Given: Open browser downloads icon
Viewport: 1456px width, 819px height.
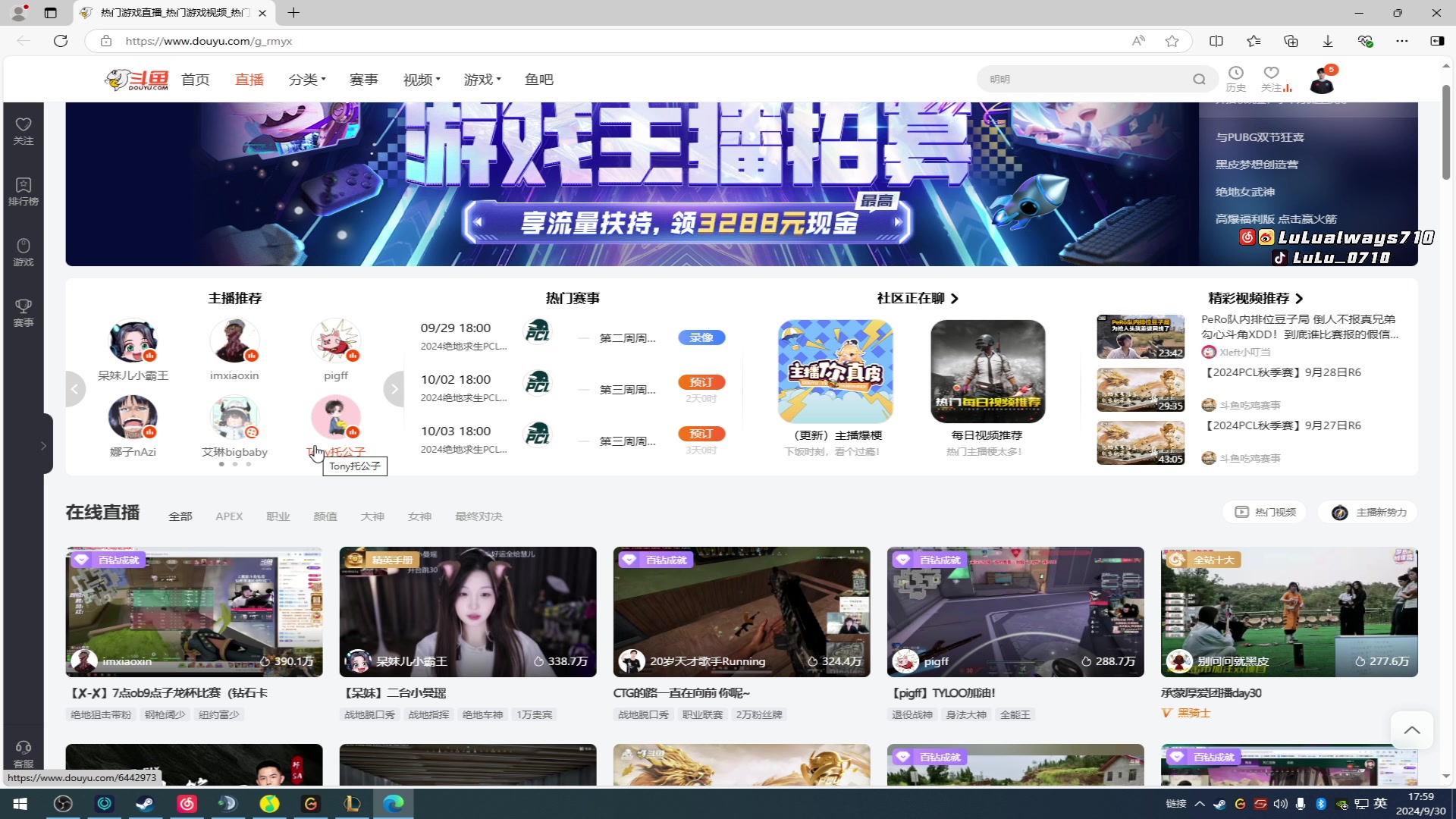Looking at the screenshot, I should [x=1328, y=41].
